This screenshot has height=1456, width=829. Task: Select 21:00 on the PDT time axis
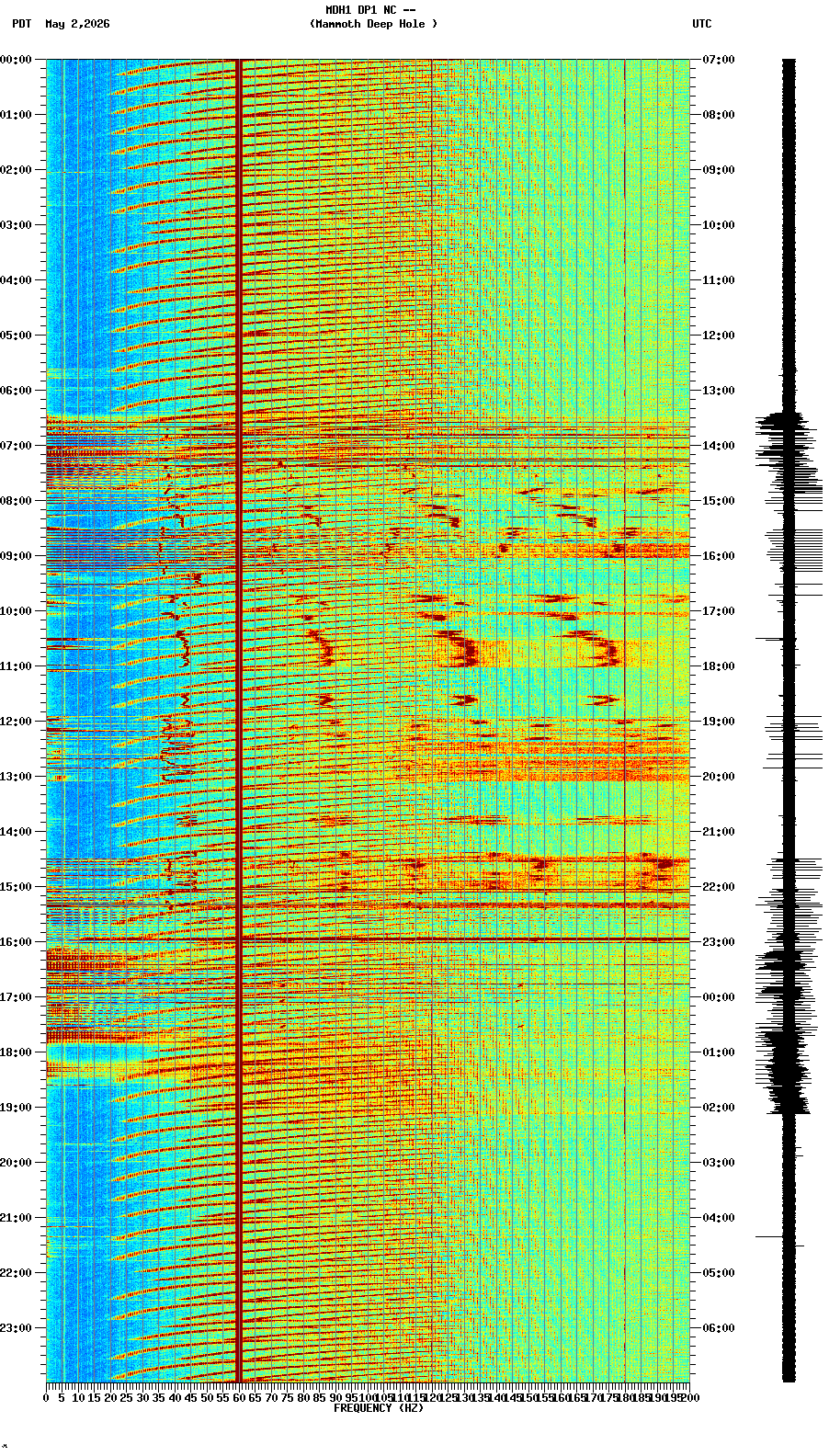(x=17, y=1218)
